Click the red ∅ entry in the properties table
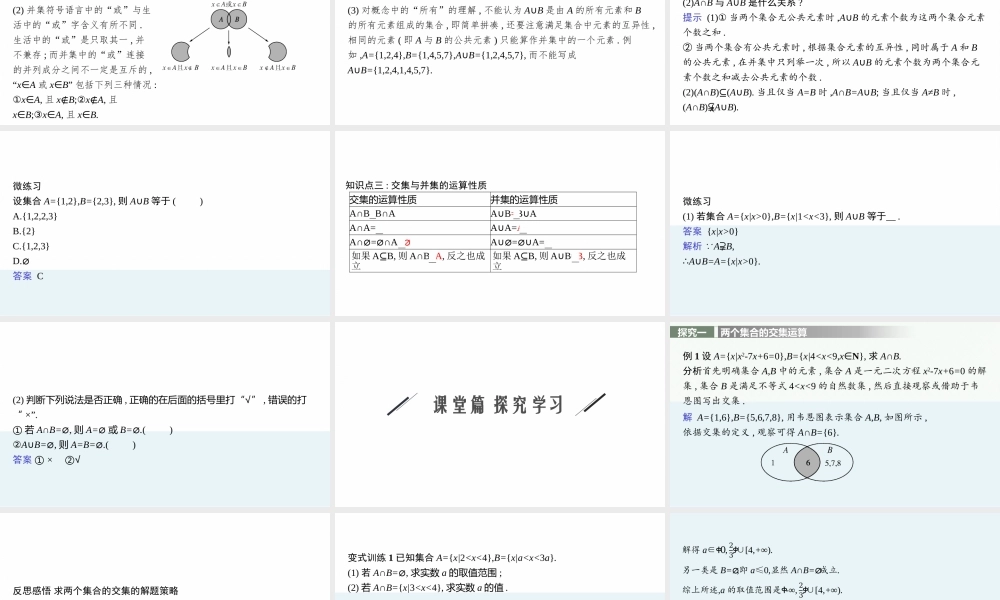1000x600 pixels. (407, 241)
